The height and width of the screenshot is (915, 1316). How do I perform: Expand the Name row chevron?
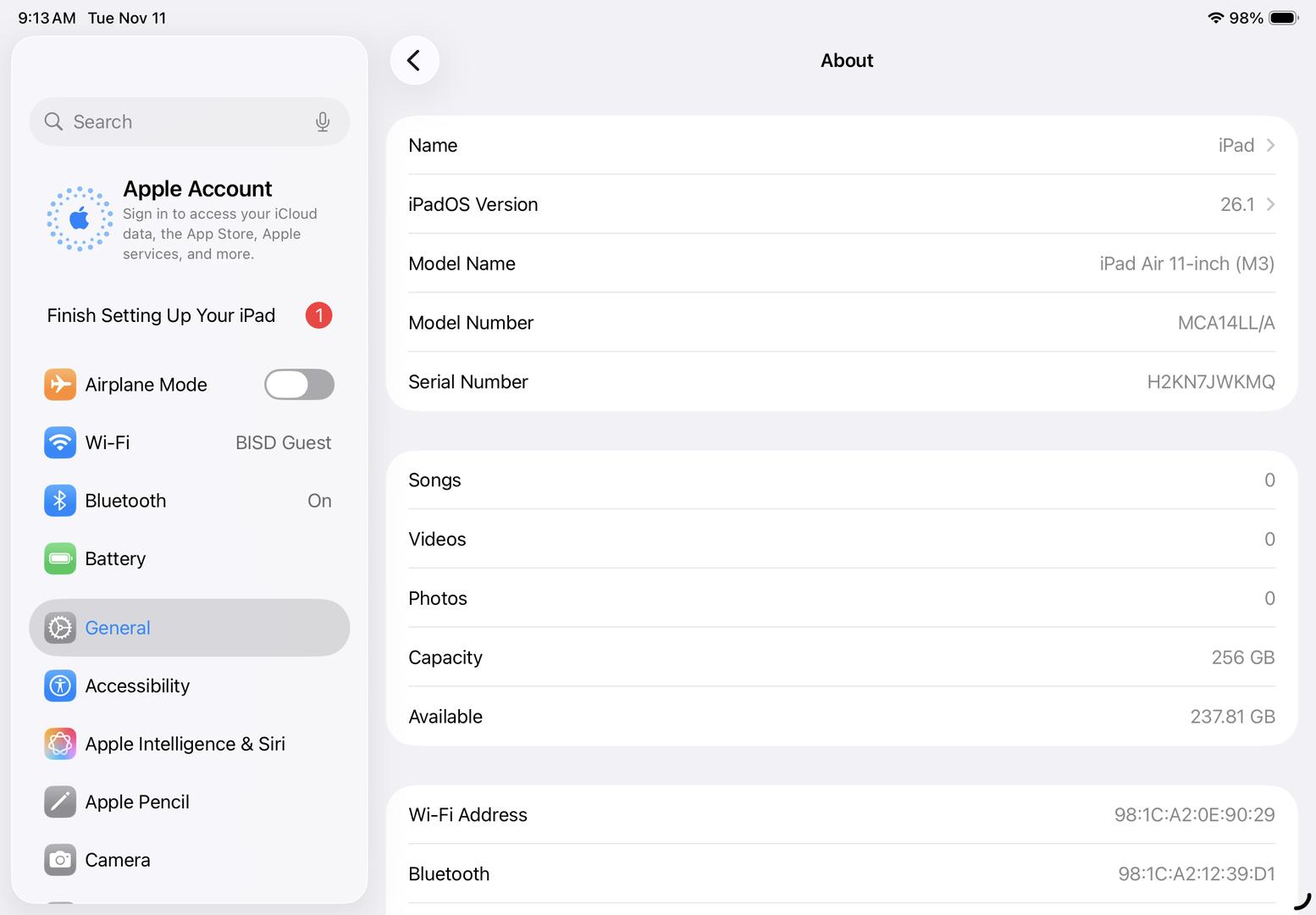click(1269, 145)
